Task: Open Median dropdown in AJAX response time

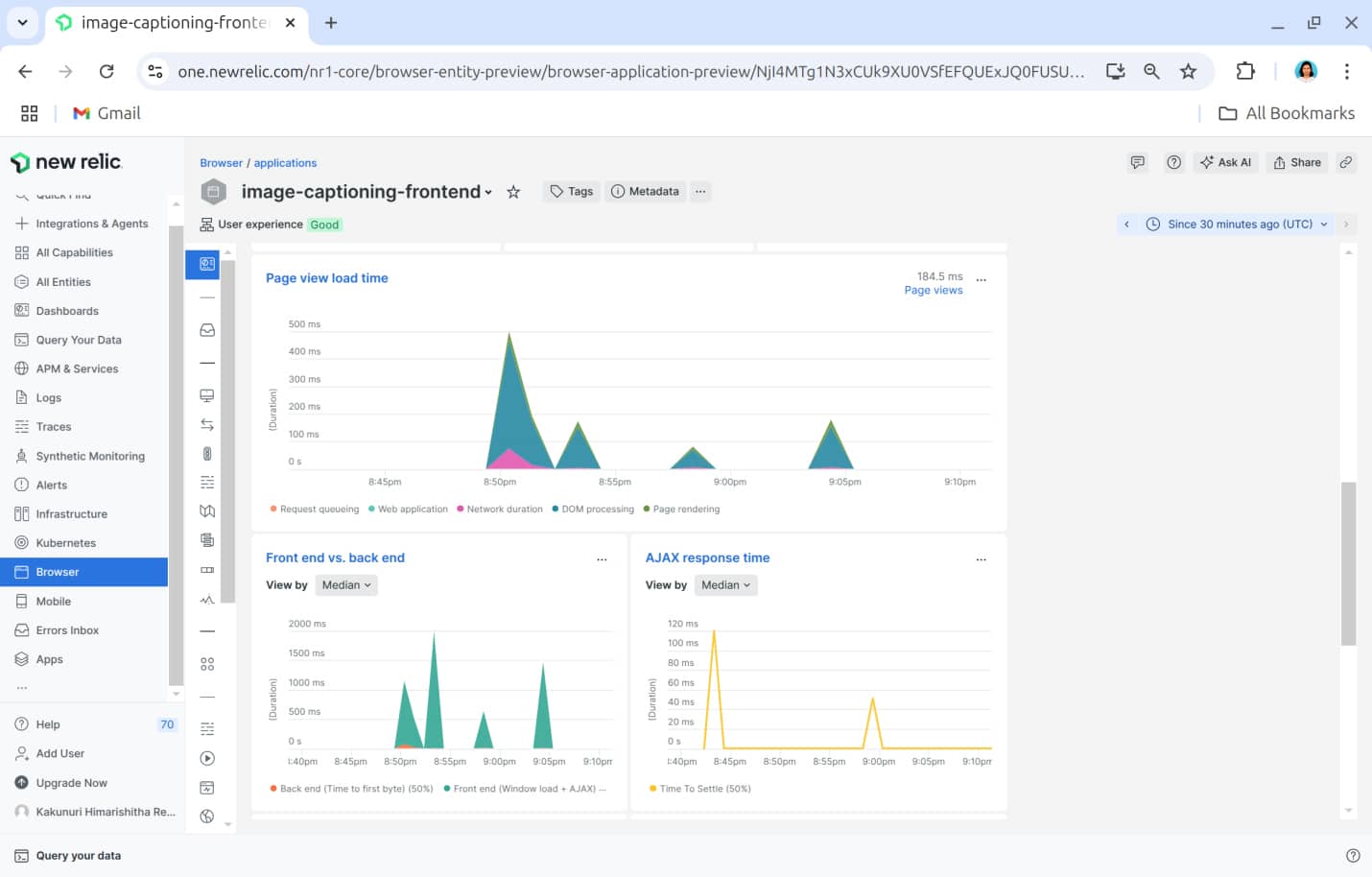Action: pyautogui.click(x=725, y=585)
